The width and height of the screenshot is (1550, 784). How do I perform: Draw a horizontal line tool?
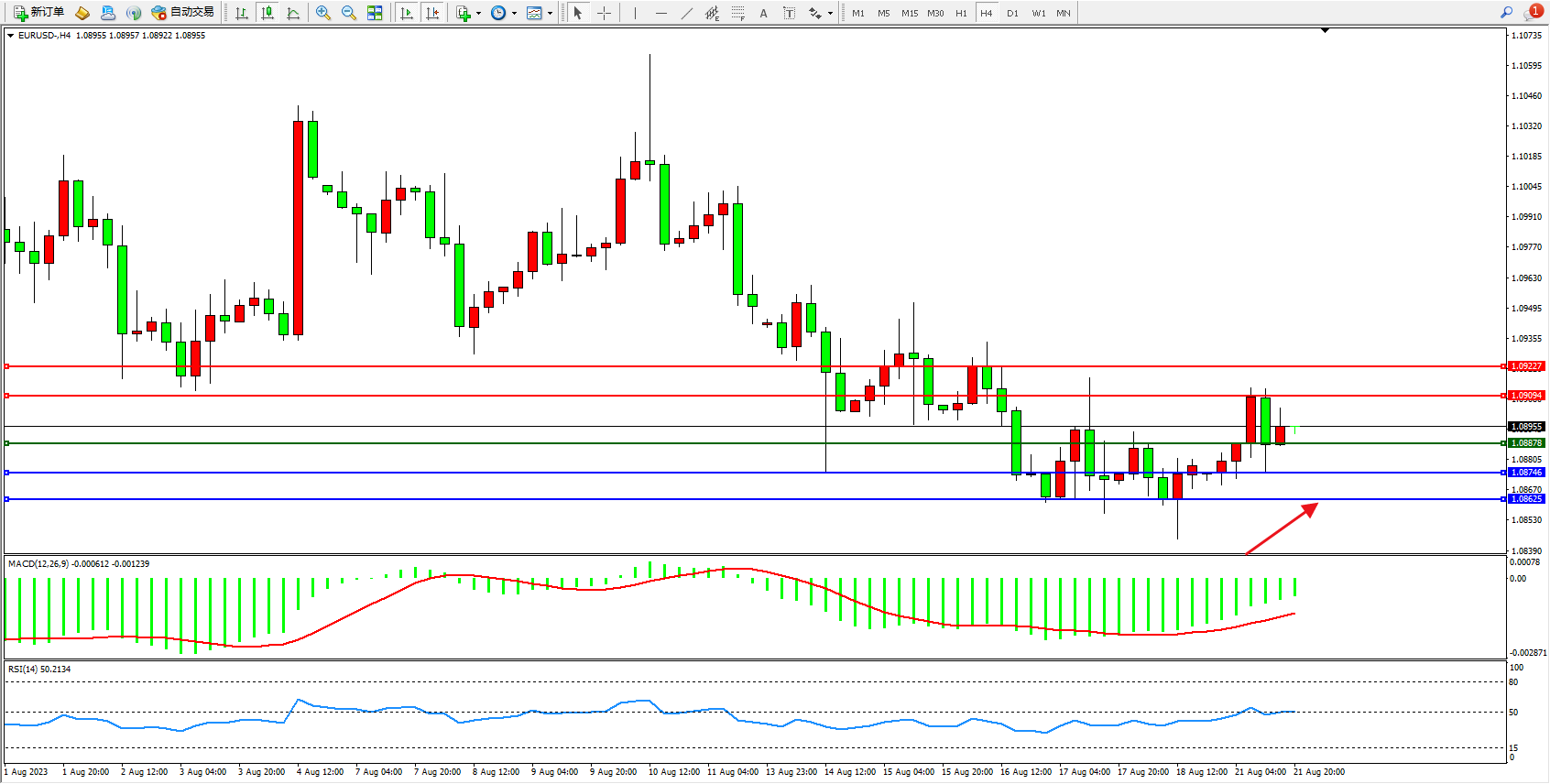[660, 13]
